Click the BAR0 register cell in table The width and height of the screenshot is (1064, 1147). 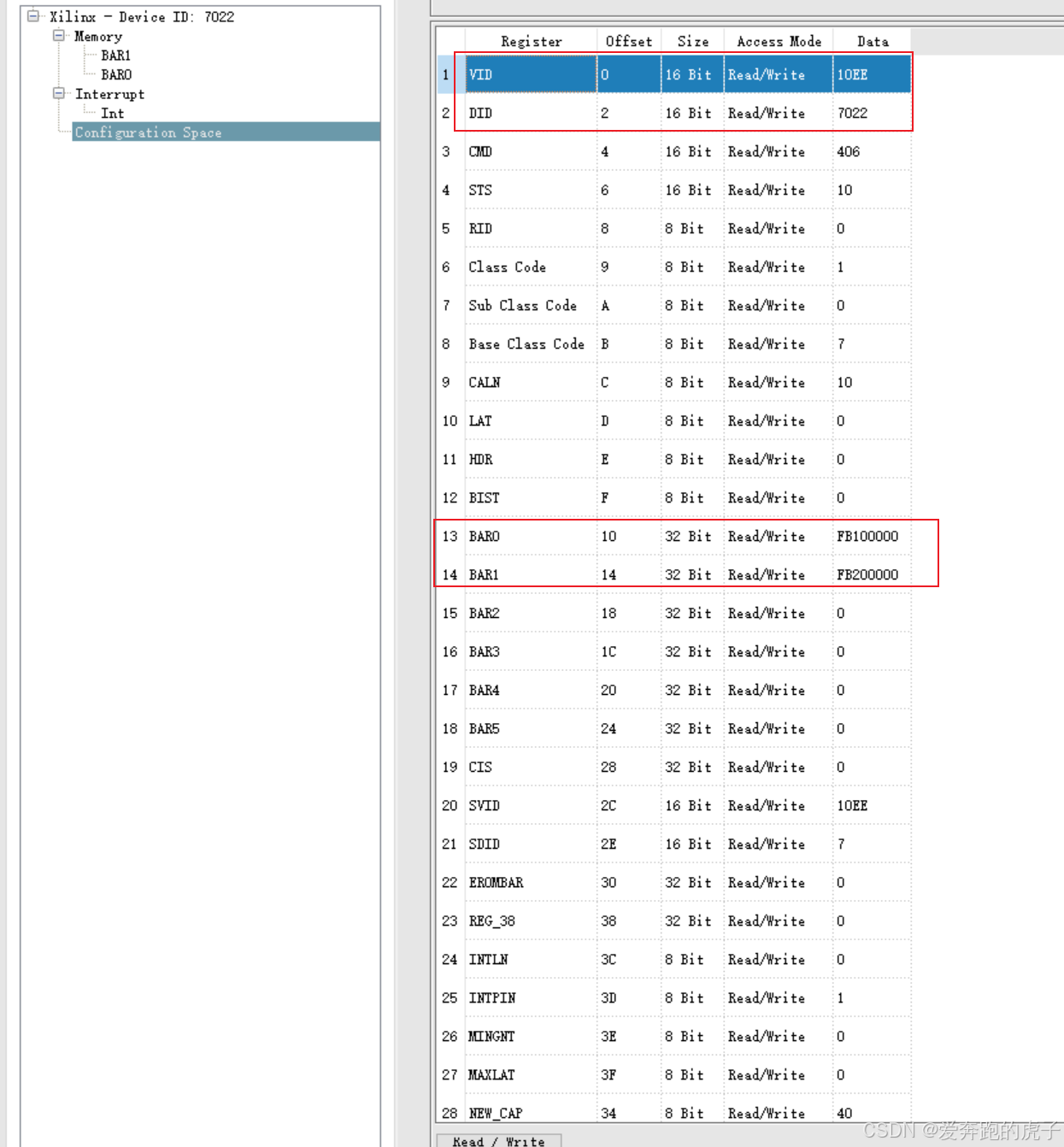(x=531, y=536)
